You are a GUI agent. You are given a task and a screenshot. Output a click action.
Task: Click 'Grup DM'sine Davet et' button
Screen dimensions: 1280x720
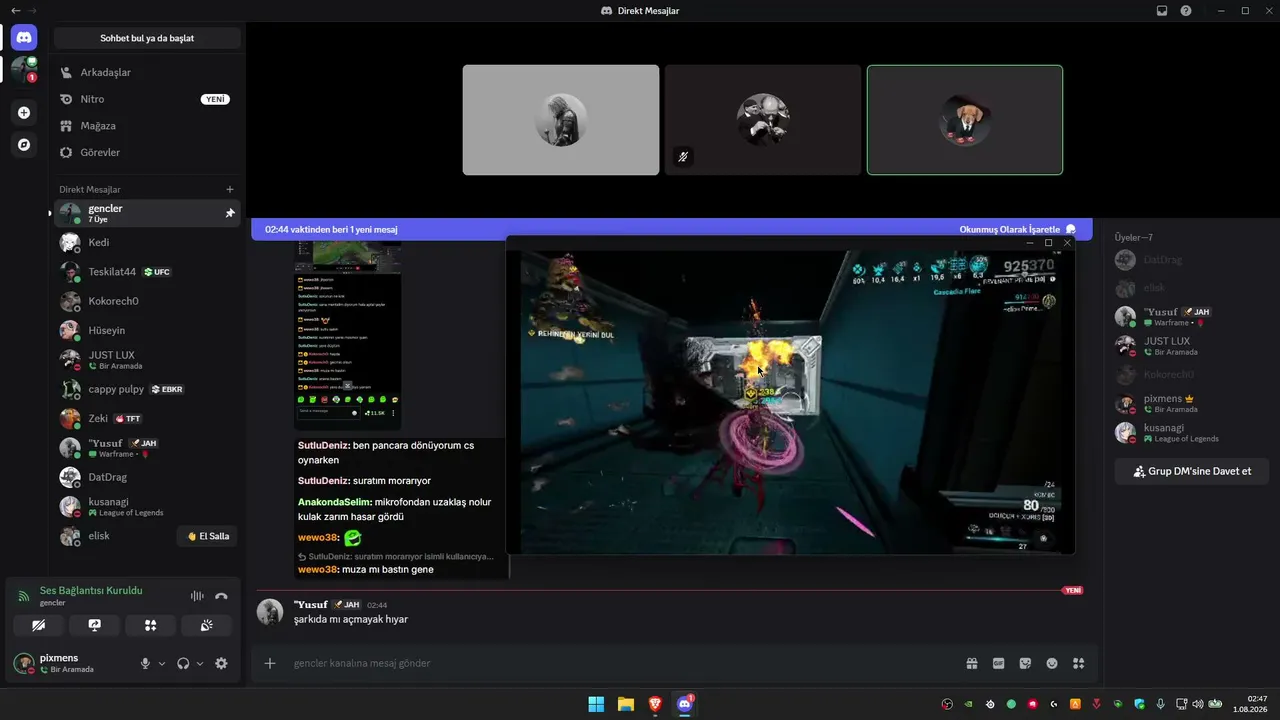pyautogui.click(x=1191, y=471)
